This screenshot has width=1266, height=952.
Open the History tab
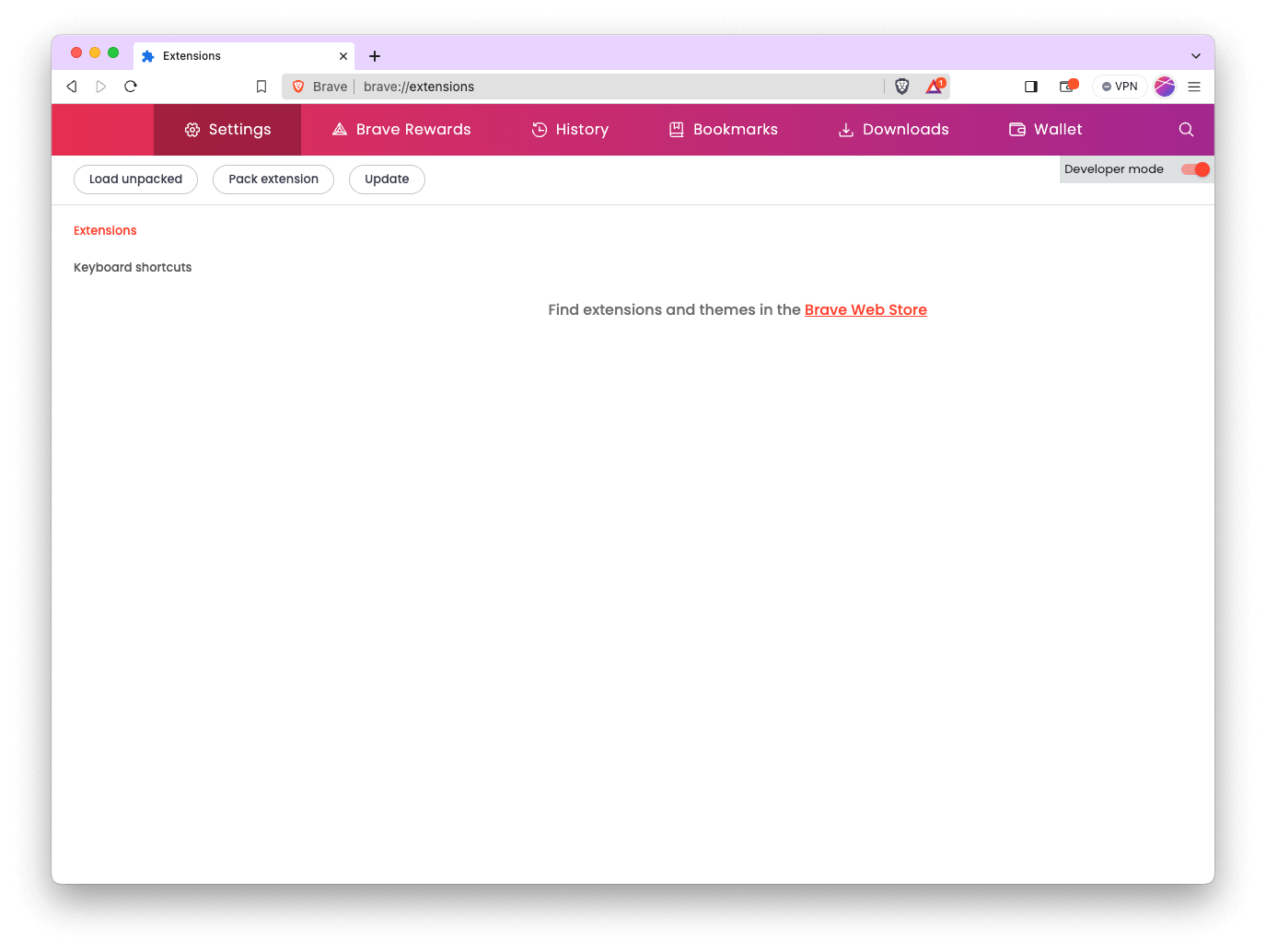(x=570, y=130)
